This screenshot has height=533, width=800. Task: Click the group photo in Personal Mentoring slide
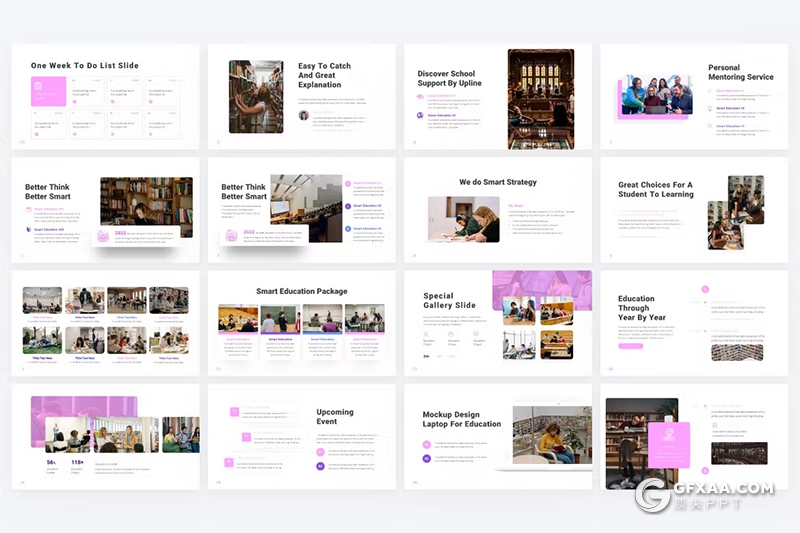656,95
